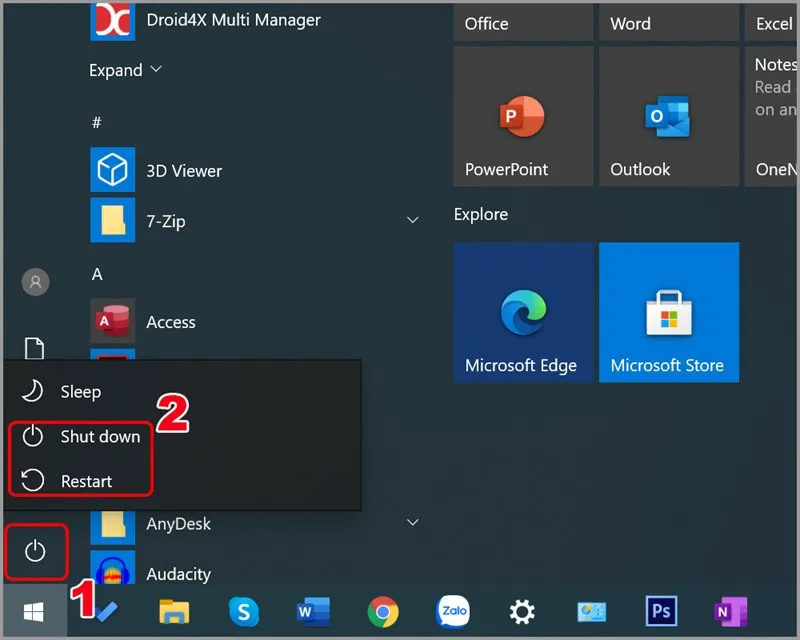
Task: Expand the AnyDesk folder chevron
Action: tap(412, 522)
